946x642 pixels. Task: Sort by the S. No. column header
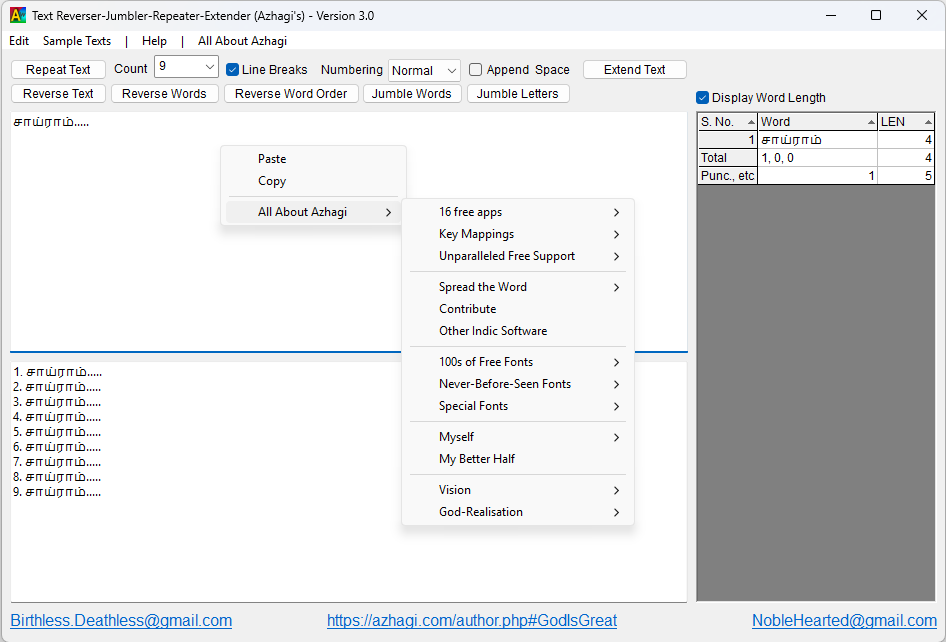(x=728, y=122)
